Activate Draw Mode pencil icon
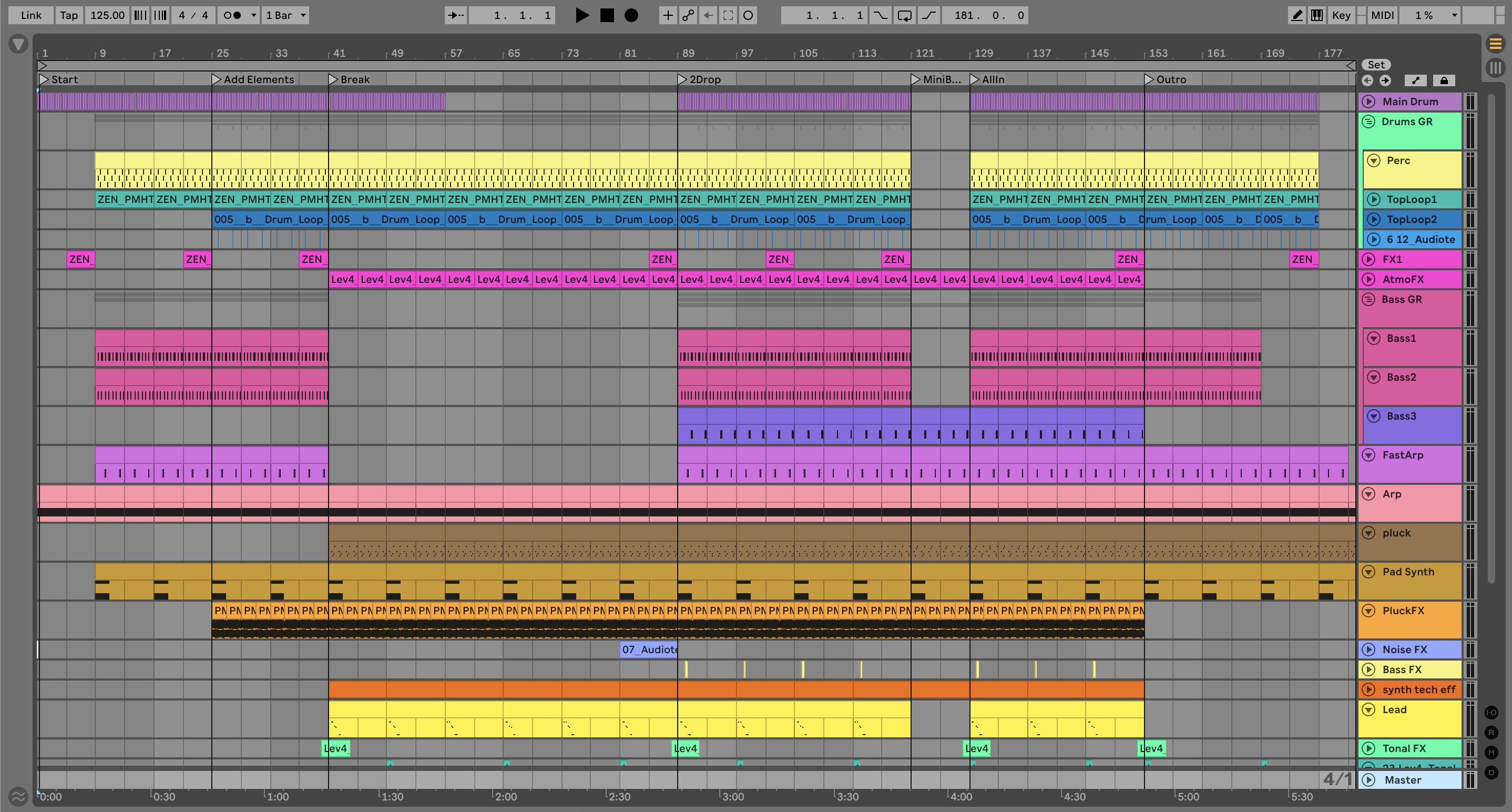 click(x=1296, y=15)
